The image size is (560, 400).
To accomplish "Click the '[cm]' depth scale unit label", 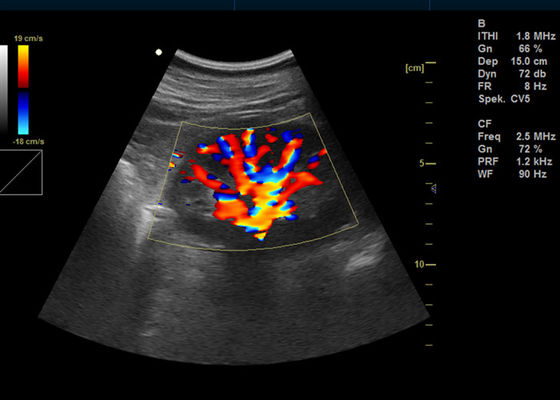I will [415, 68].
